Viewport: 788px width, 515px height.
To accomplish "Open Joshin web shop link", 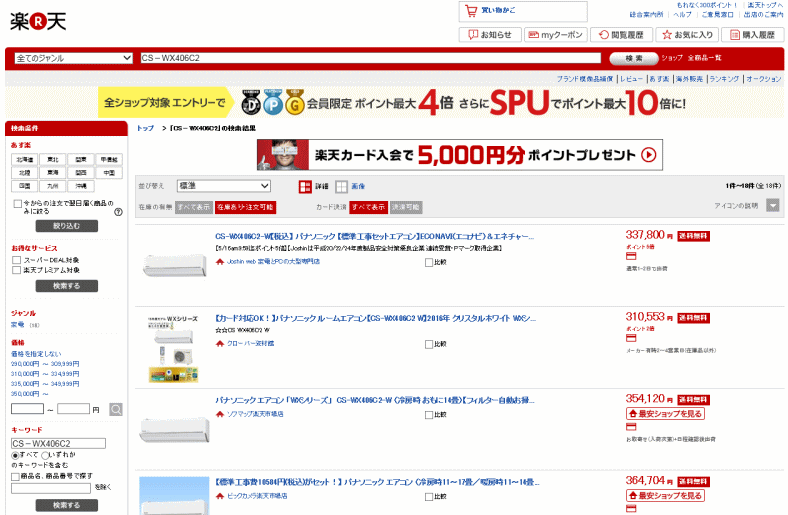I will [273, 261].
